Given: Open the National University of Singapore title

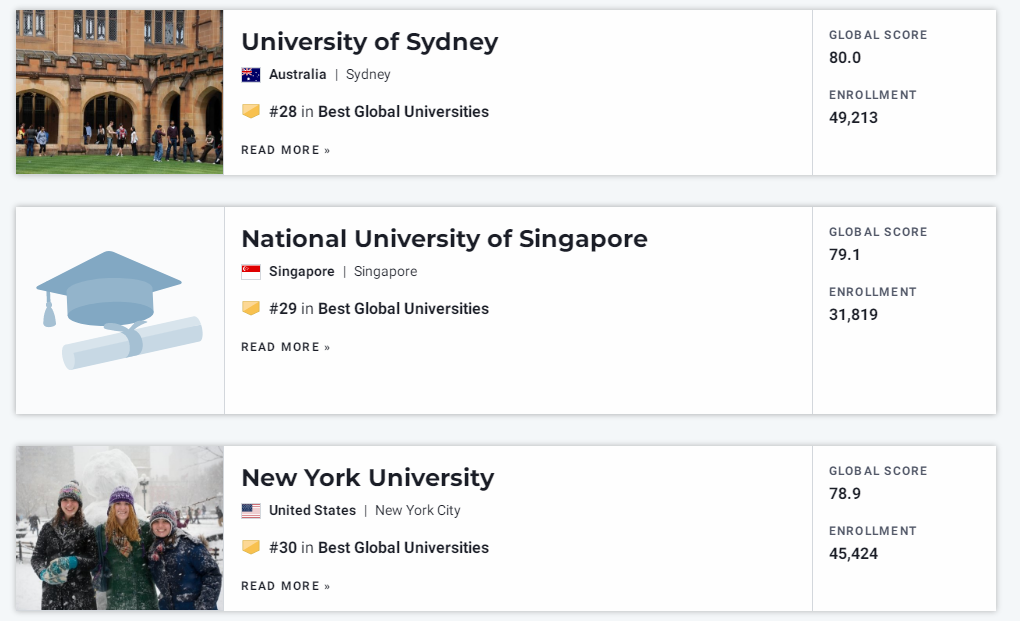Looking at the screenshot, I should (x=444, y=239).
